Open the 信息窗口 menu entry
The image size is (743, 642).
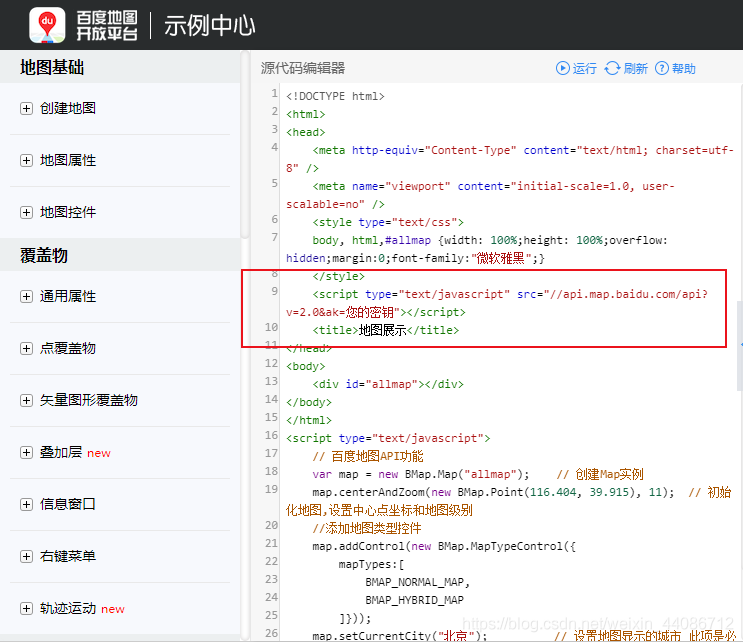point(68,504)
